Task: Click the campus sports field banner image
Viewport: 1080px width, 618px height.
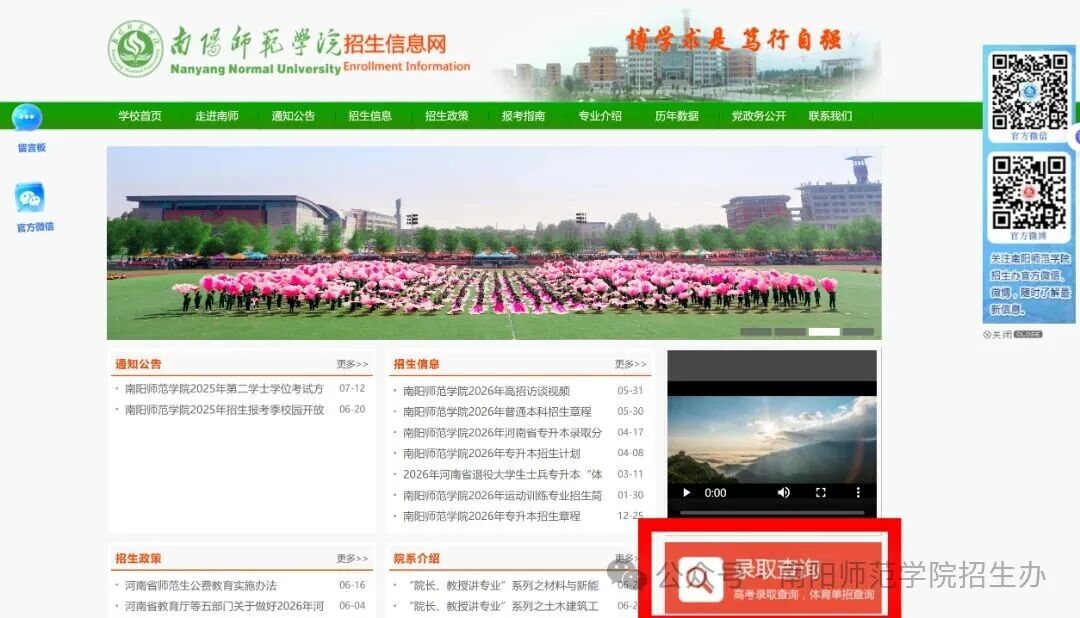Action: [x=494, y=243]
